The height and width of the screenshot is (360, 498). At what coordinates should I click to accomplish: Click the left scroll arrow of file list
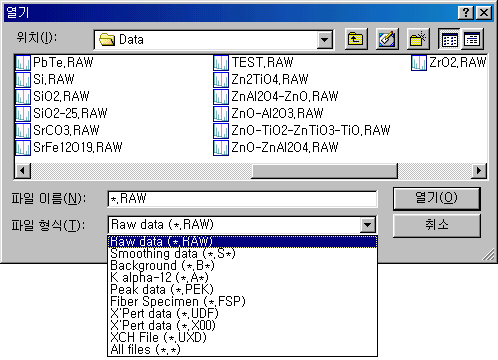[22, 171]
